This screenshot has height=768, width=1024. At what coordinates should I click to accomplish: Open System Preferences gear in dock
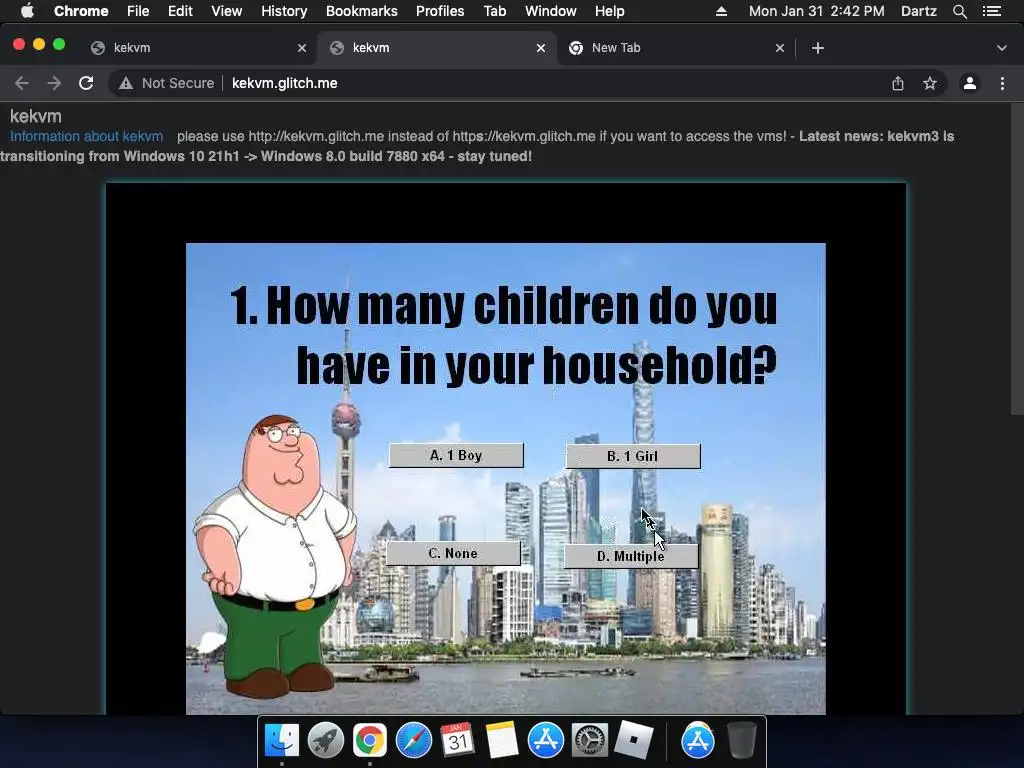tap(590, 741)
